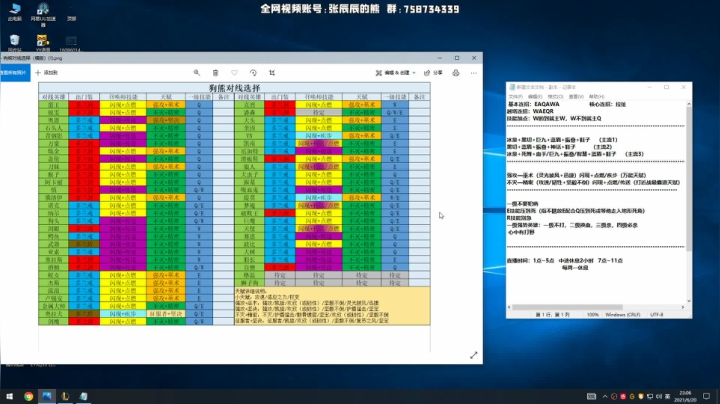Open the three-dot more options menu
The width and height of the screenshot is (720, 404).
tap(473, 73)
